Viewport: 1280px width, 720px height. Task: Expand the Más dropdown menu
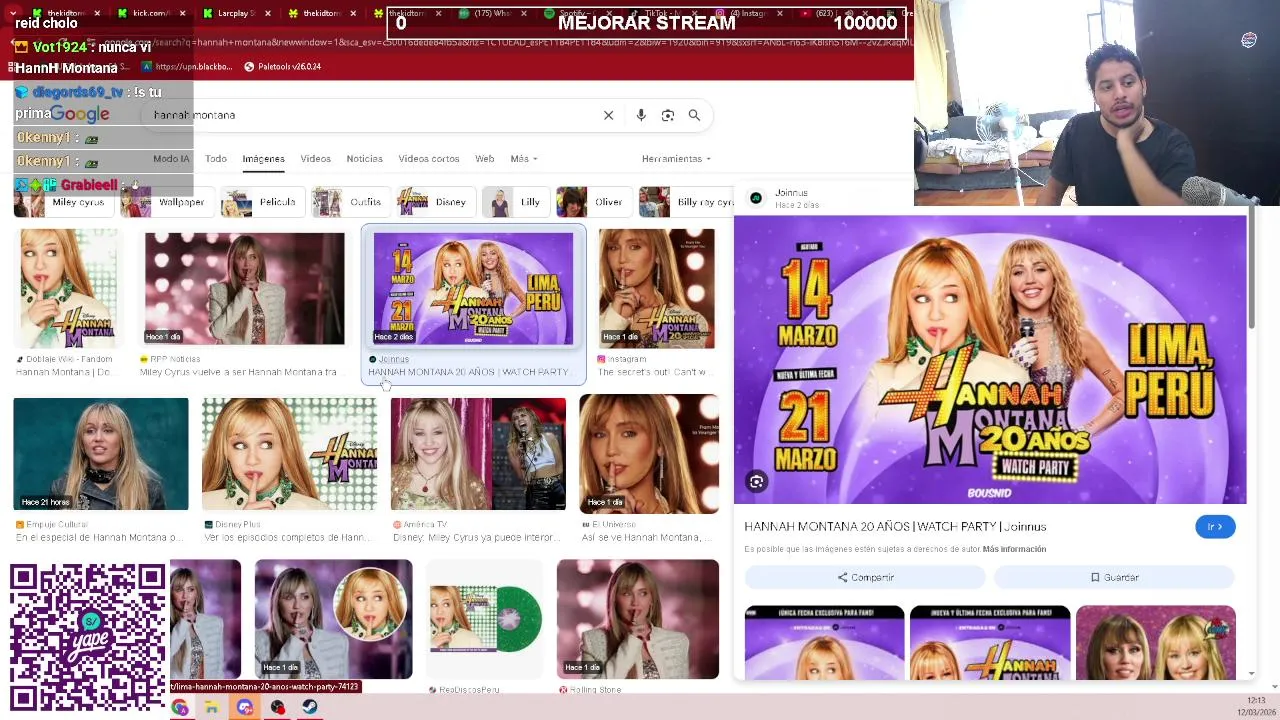click(523, 159)
